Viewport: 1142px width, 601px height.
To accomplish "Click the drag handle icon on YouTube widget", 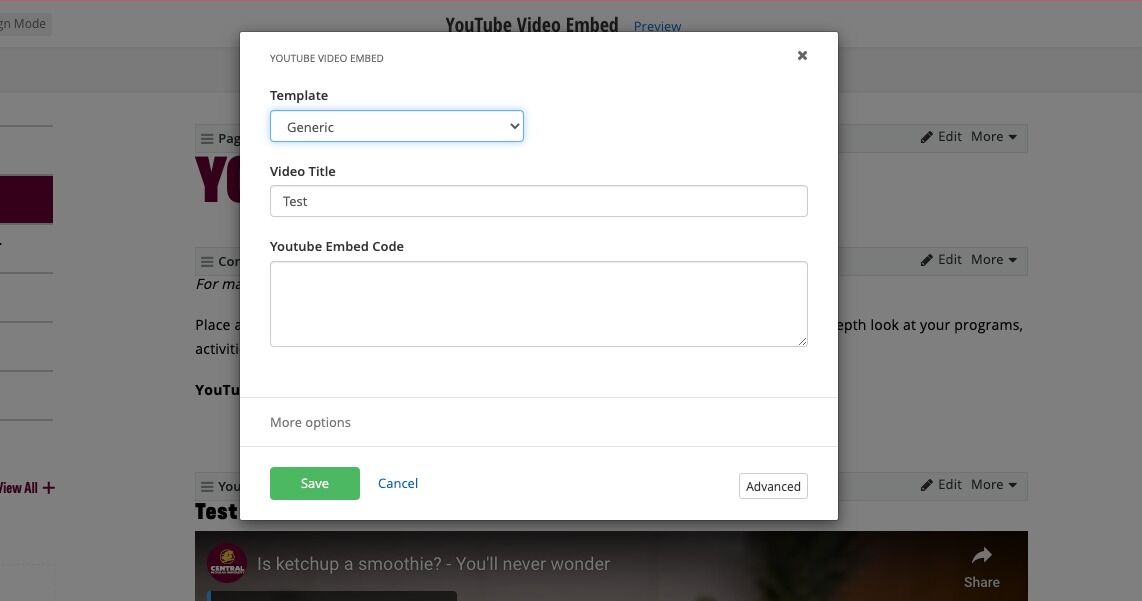I will click(208, 487).
